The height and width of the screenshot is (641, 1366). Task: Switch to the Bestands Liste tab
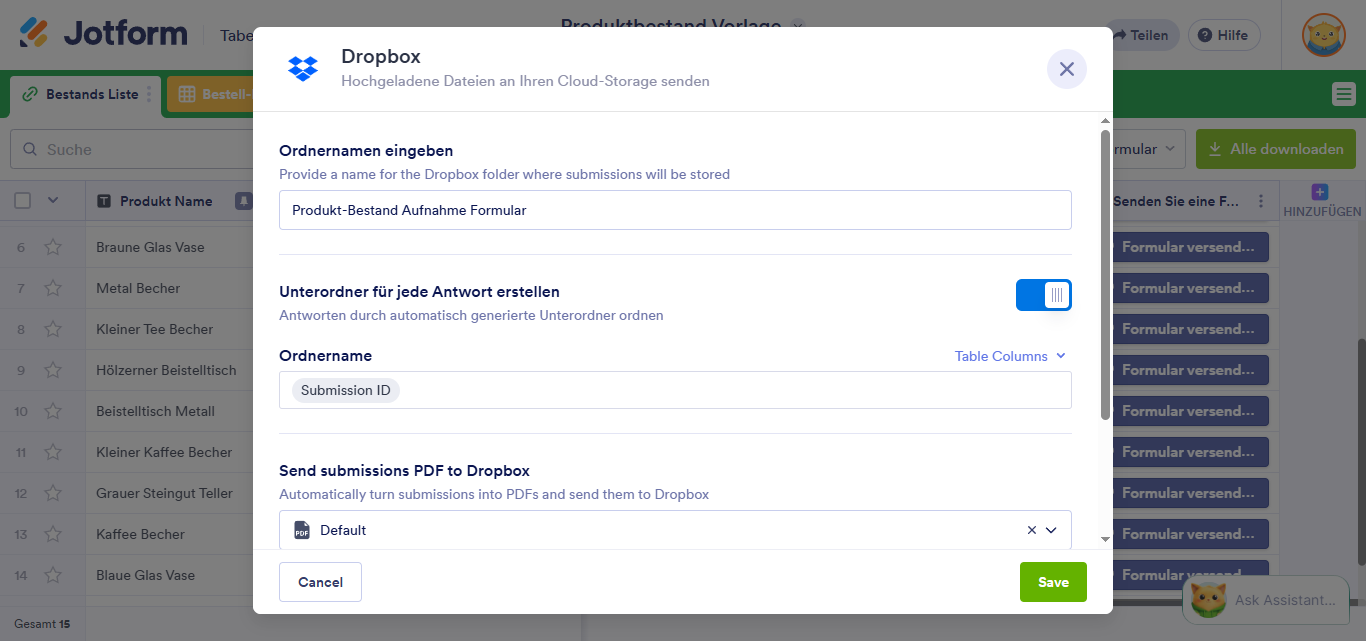tap(85, 94)
